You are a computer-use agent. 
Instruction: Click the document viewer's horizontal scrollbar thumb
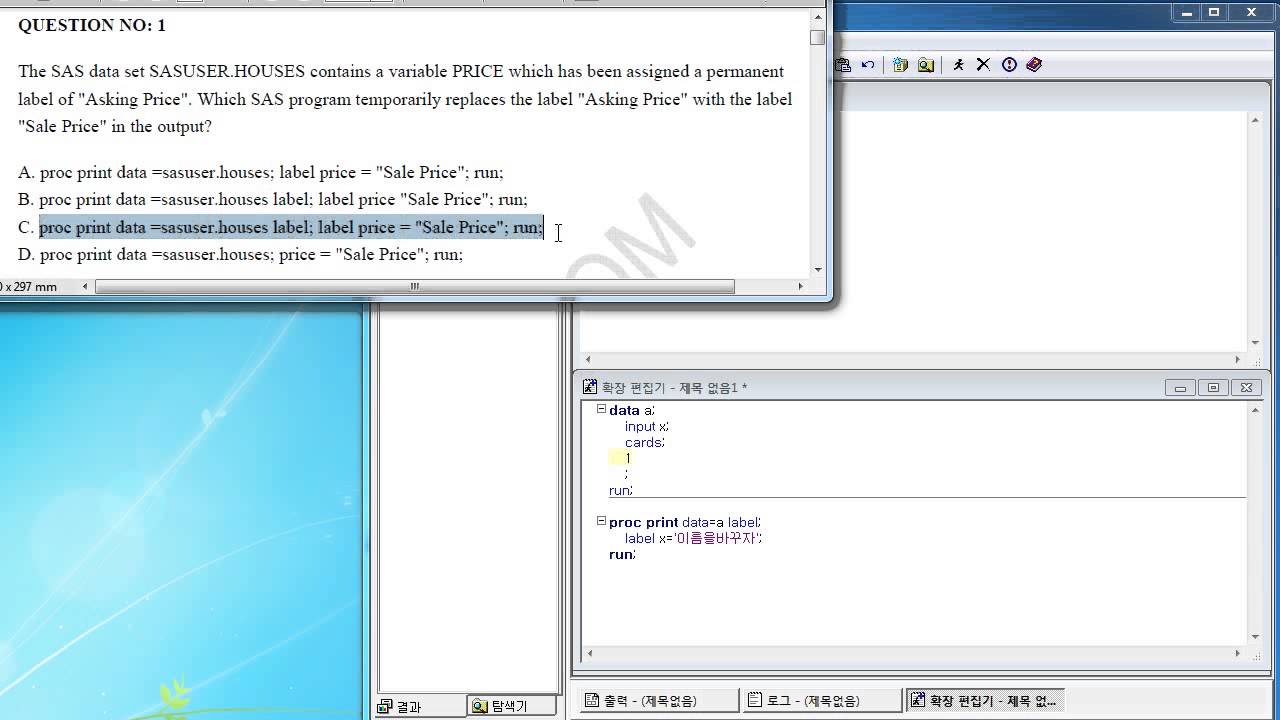pyautogui.click(x=414, y=286)
